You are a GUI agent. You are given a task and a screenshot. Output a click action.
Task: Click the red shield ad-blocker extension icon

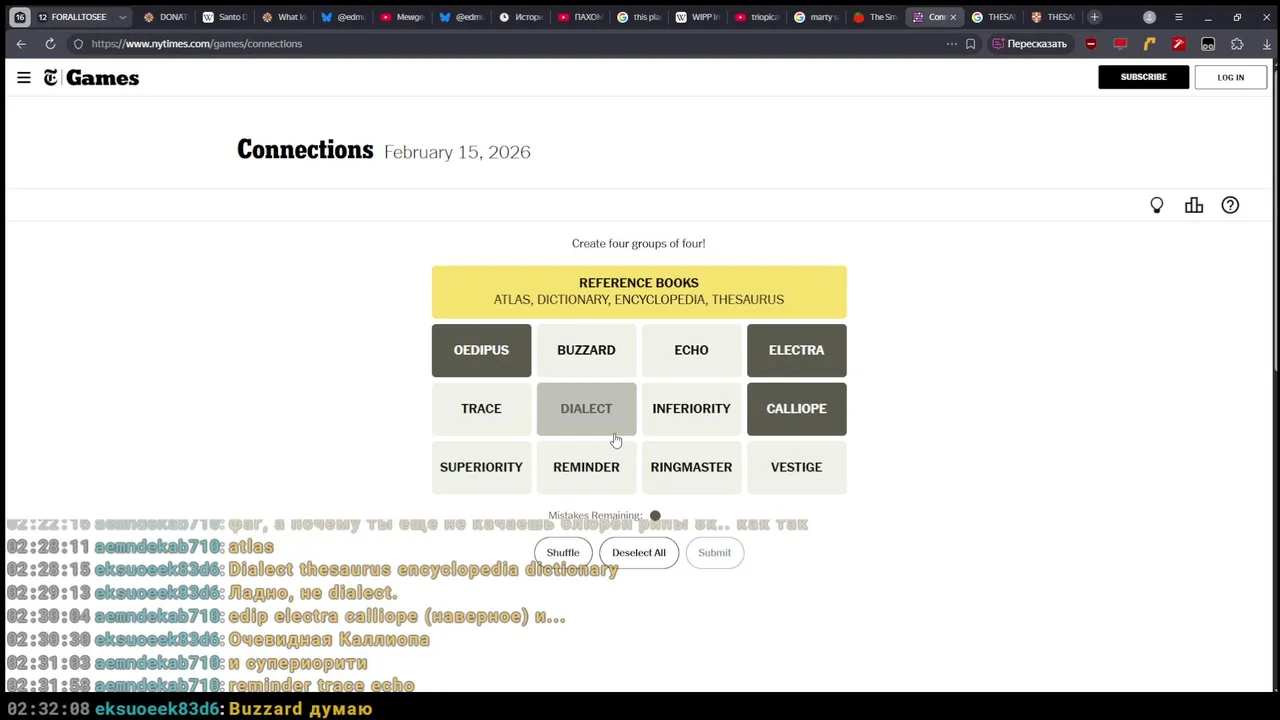[x=1091, y=44]
